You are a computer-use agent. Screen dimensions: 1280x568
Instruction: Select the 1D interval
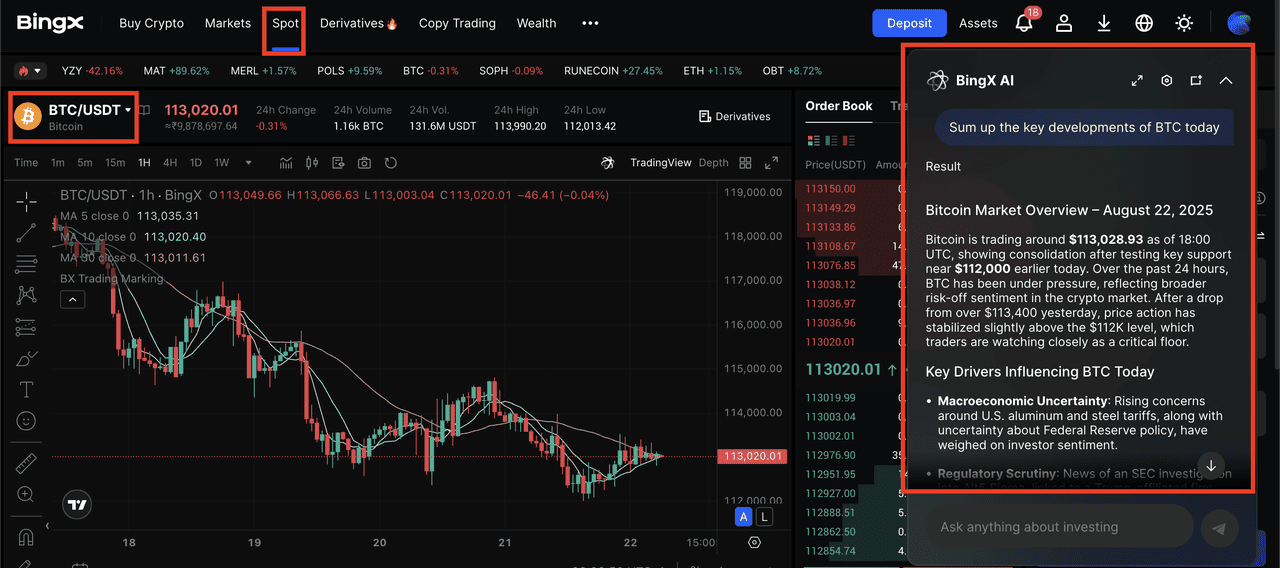(196, 163)
